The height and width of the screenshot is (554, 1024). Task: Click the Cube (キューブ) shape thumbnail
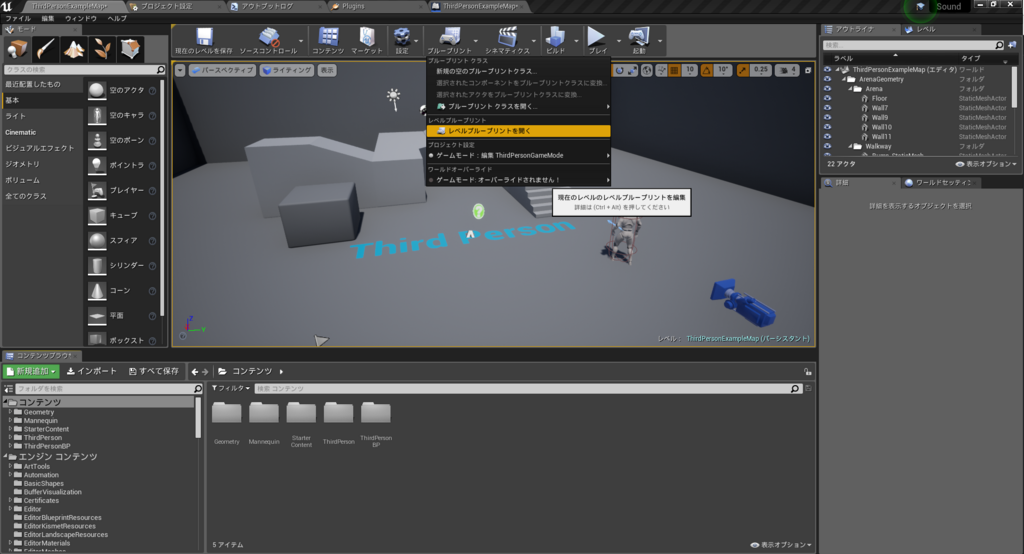(x=97, y=216)
